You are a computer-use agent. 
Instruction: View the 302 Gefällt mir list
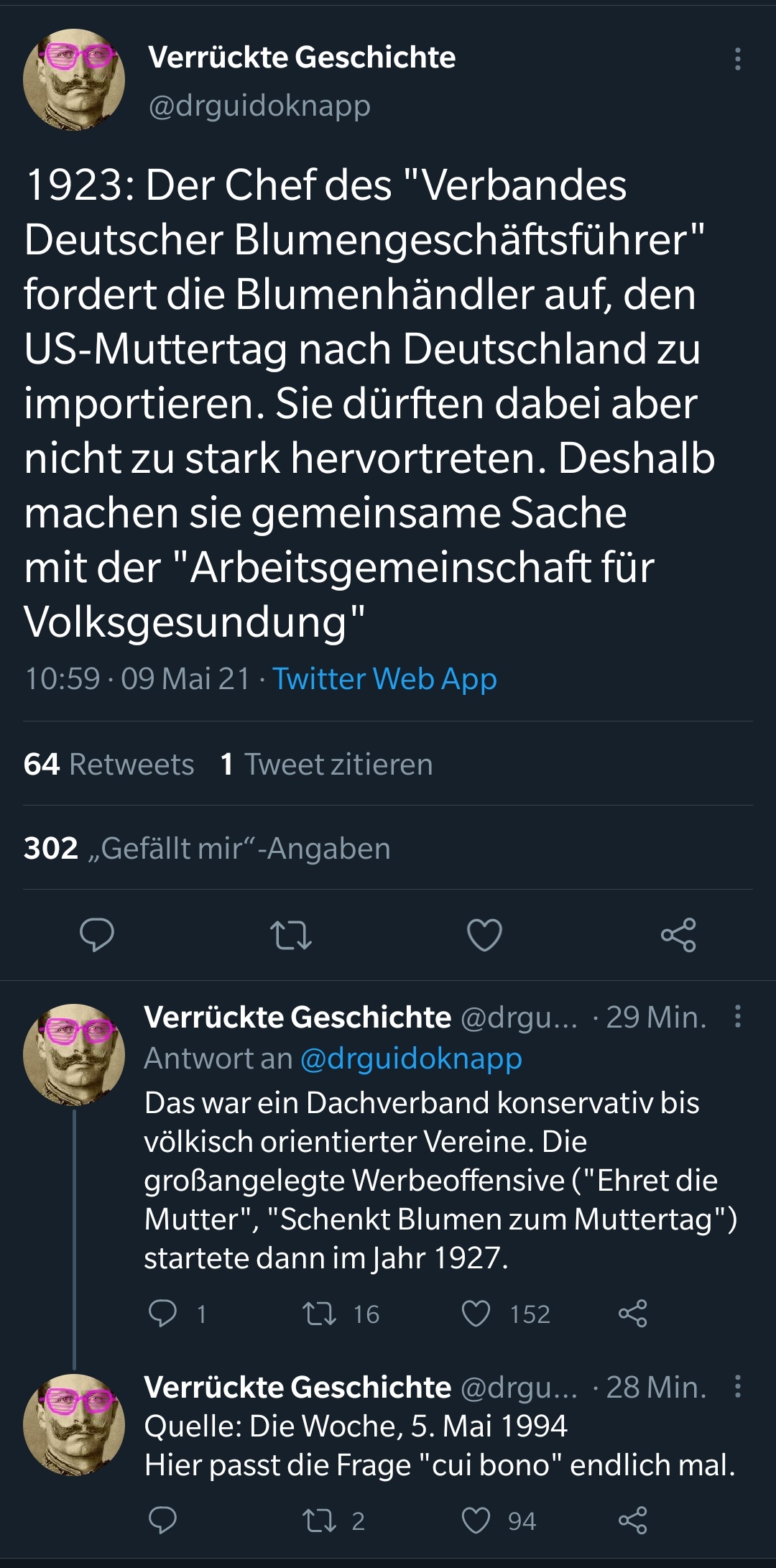(207, 849)
